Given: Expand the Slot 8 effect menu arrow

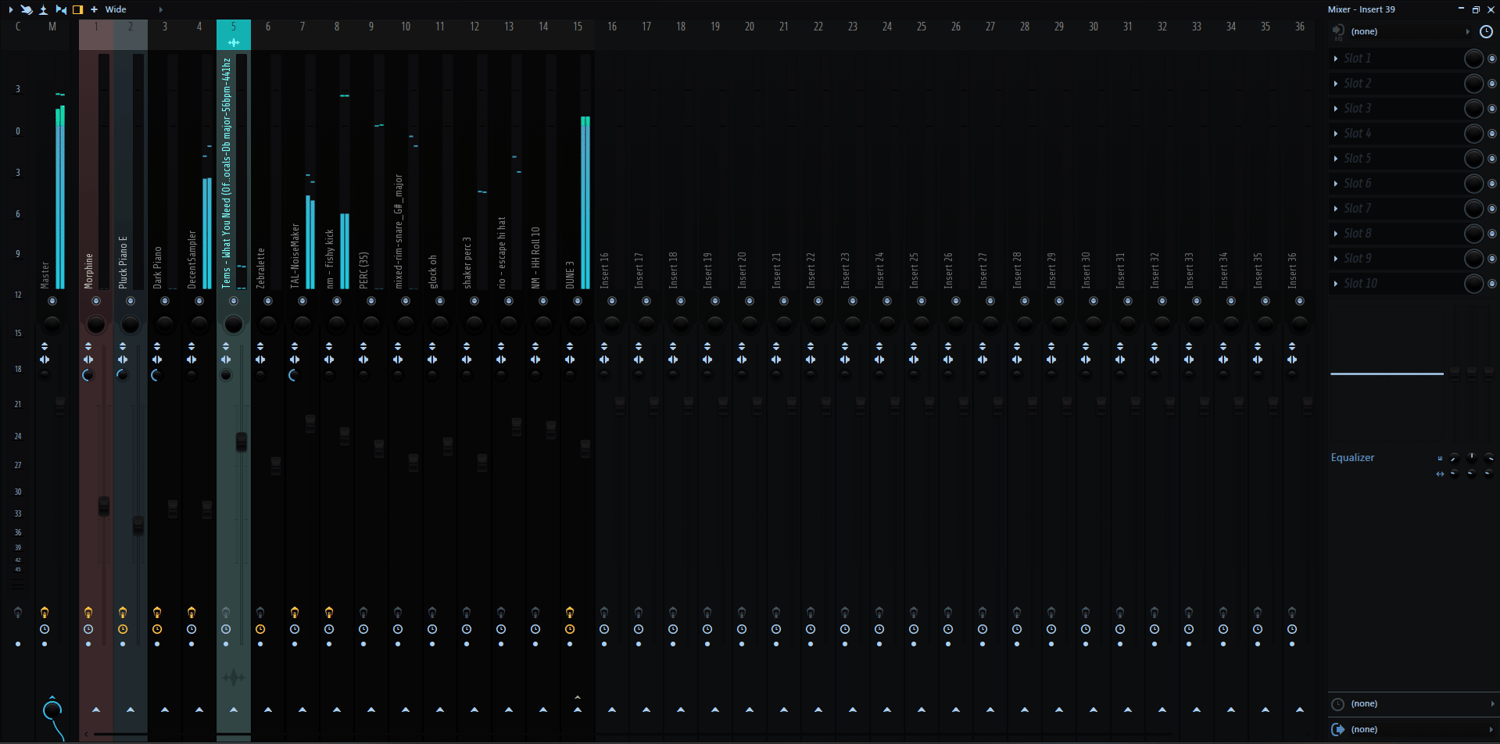Looking at the screenshot, I should point(1336,234).
